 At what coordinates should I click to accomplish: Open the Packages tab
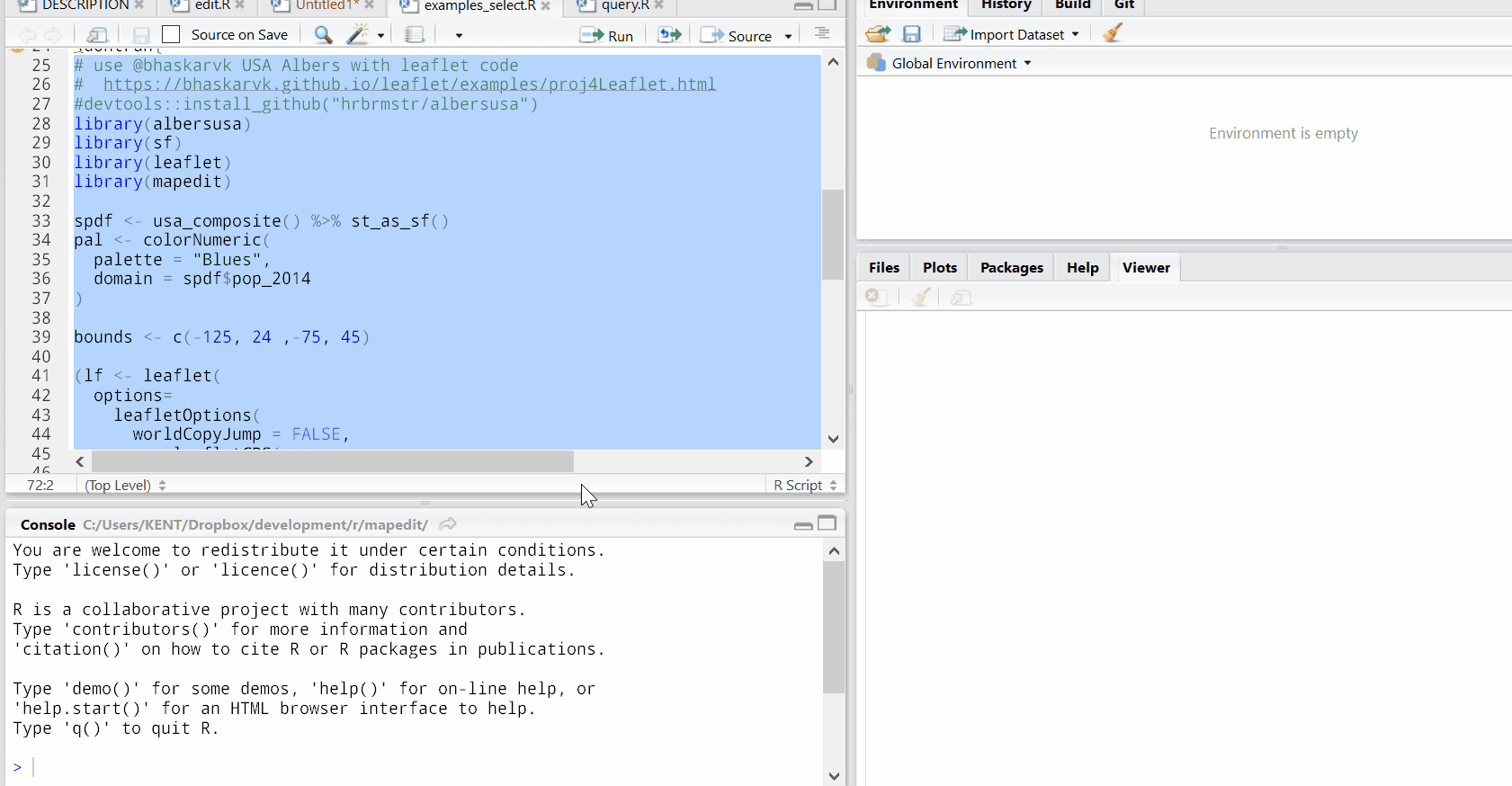pos(1012,268)
